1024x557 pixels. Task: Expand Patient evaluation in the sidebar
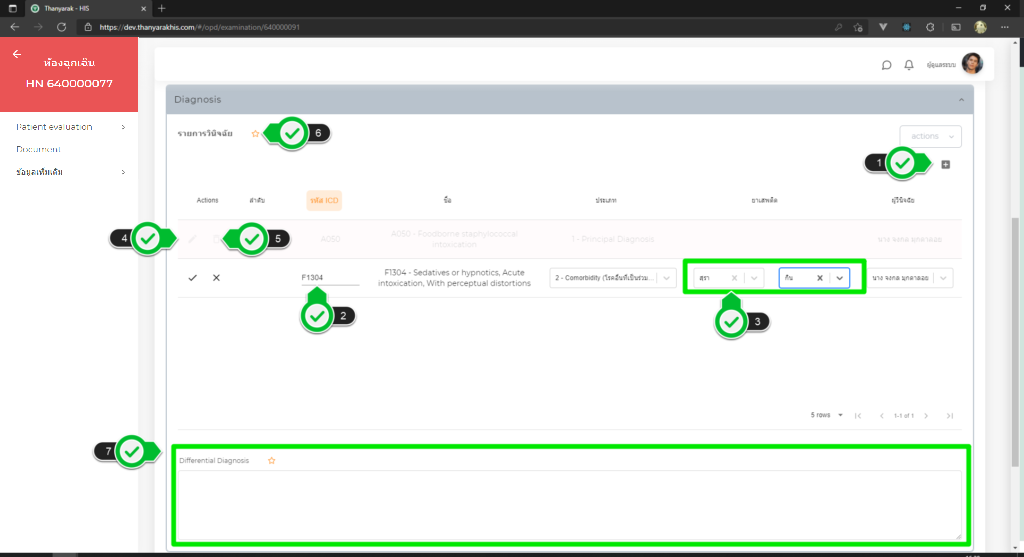coord(70,127)
